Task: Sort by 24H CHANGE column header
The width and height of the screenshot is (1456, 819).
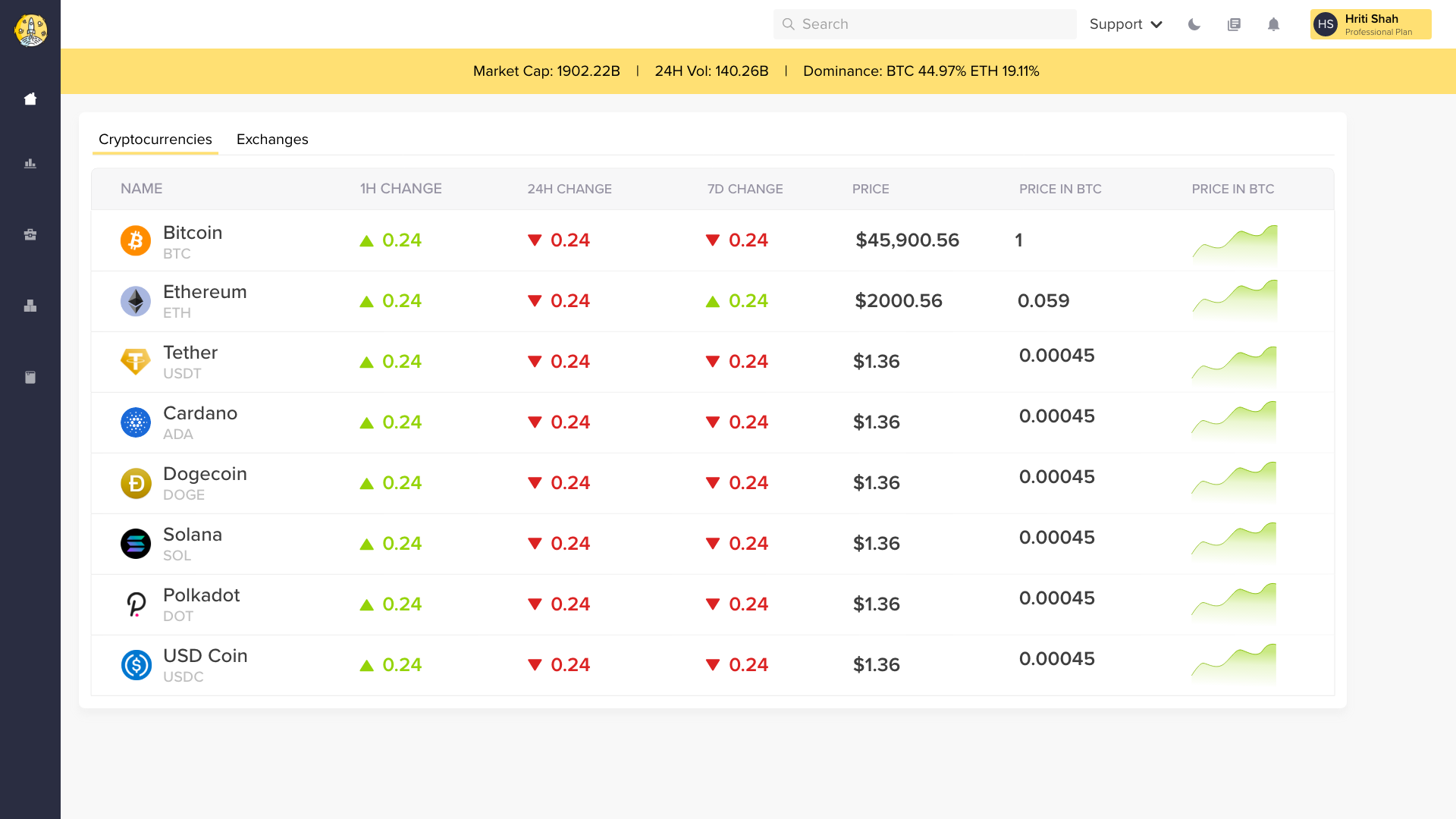Action: (570, 189)
